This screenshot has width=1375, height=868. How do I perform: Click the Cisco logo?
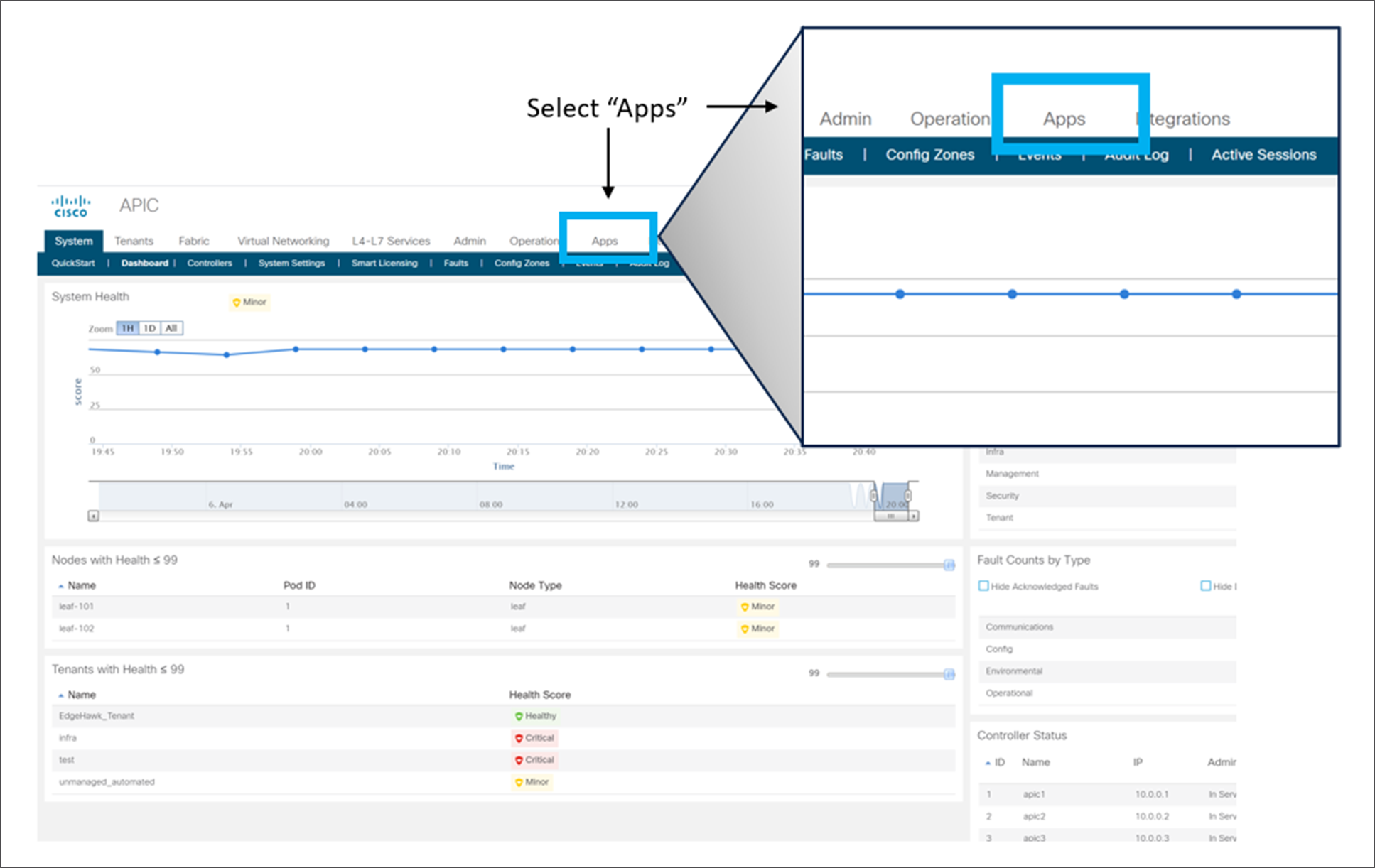(71, 206)
